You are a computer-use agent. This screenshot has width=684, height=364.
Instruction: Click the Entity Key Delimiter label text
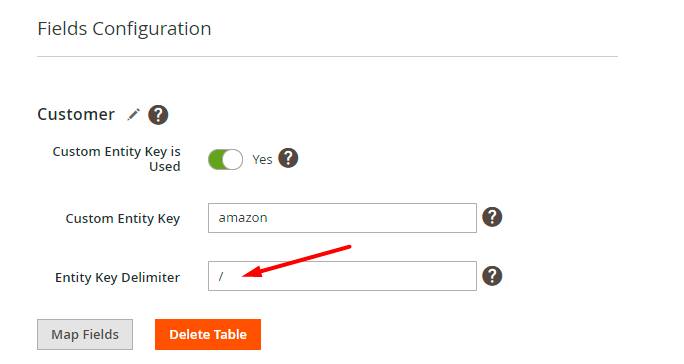coord(117,278)
